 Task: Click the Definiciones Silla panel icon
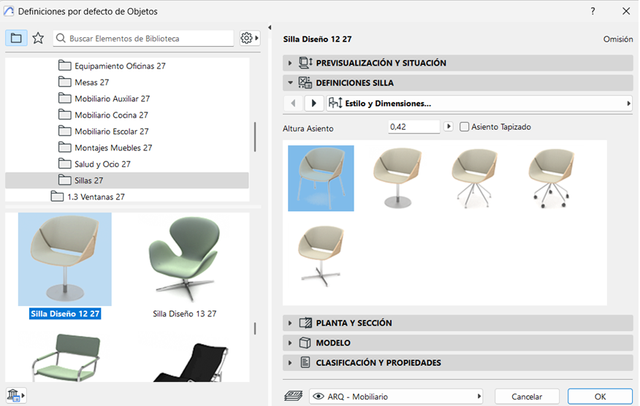(x=305, y=83)
